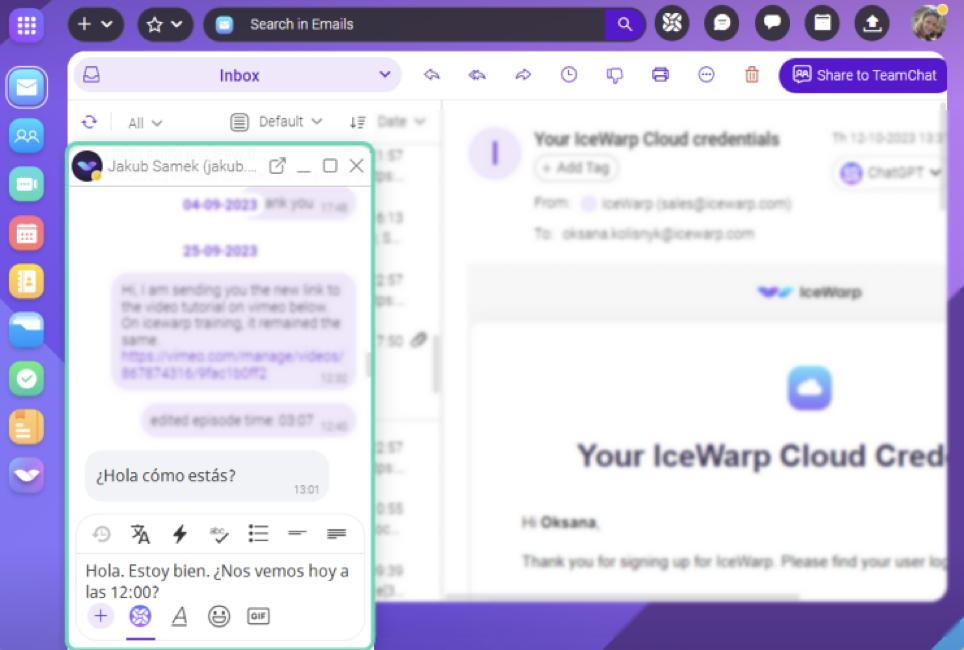
Task: Open the calendar icon in top bar
Action: coord(823,24)
